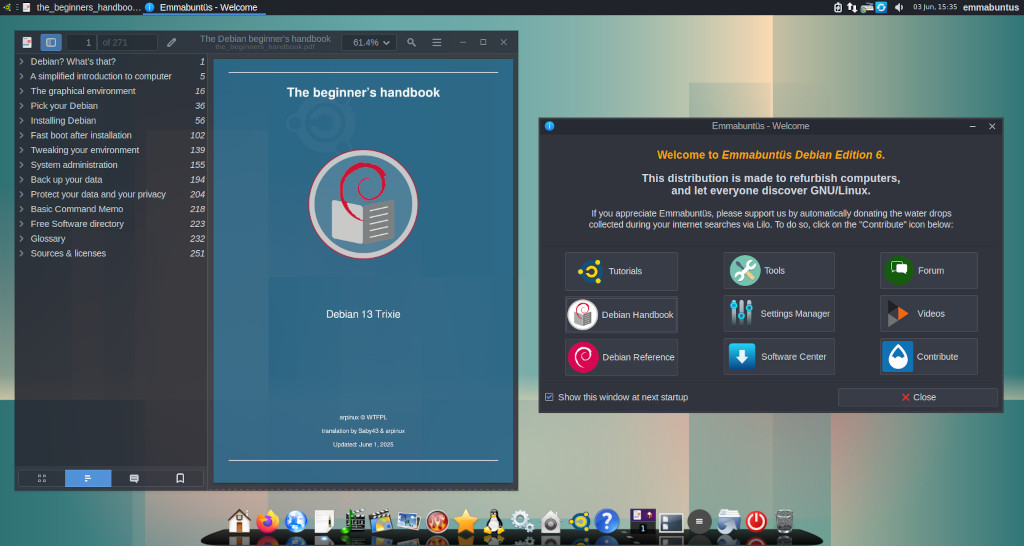Viewport: 1024px width, 546px height.
Task: Switch to 'the_beginners_handboo…' taskbar window
Action: point(82,7)
